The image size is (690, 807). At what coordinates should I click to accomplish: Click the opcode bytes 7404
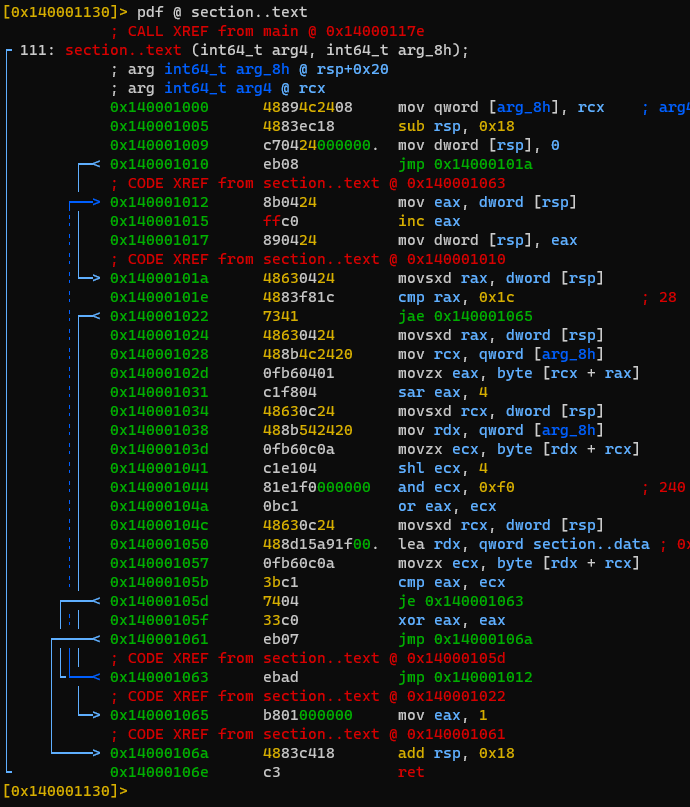[x=281, y=601]
